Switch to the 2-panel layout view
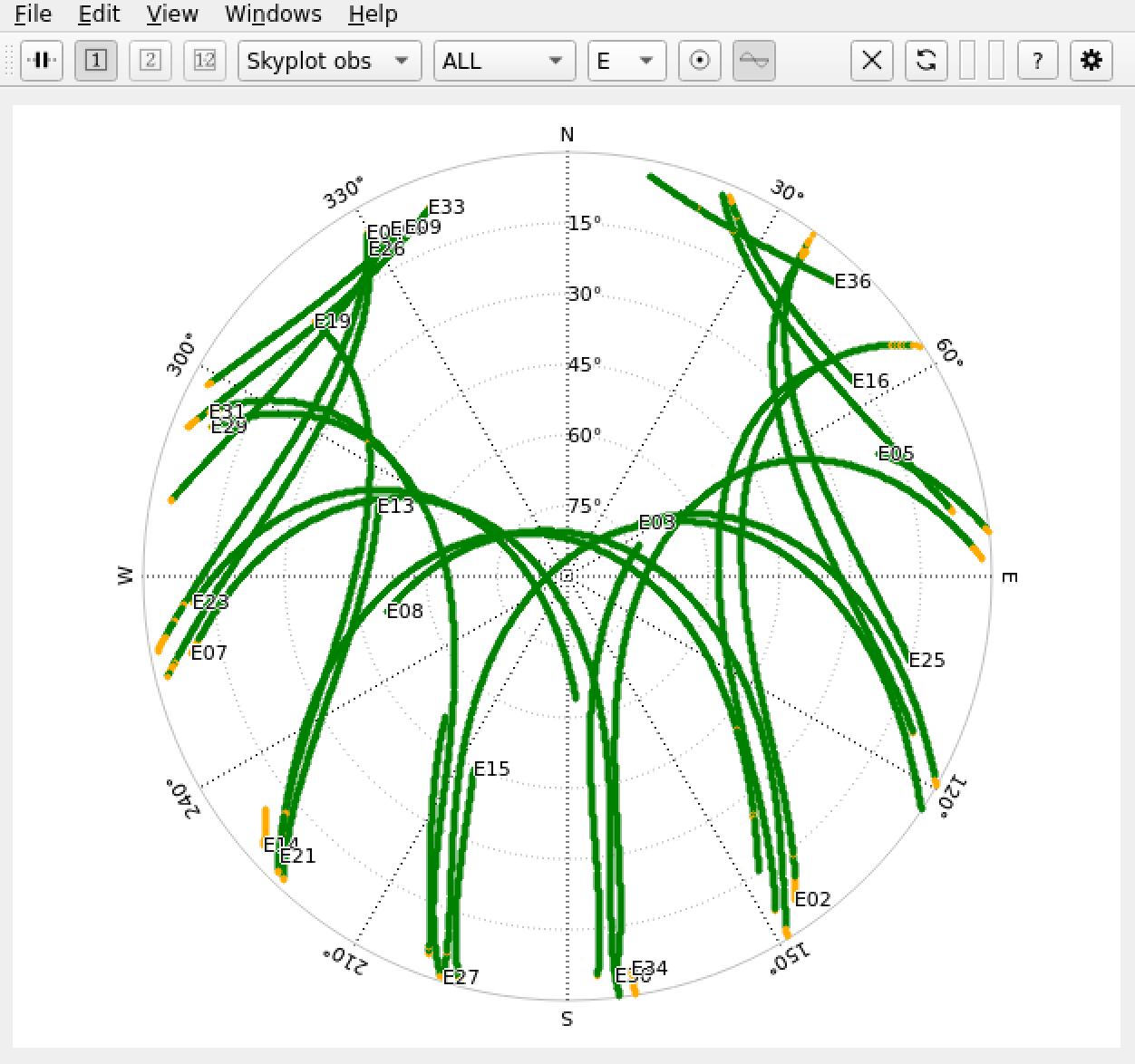 point(150,61)
